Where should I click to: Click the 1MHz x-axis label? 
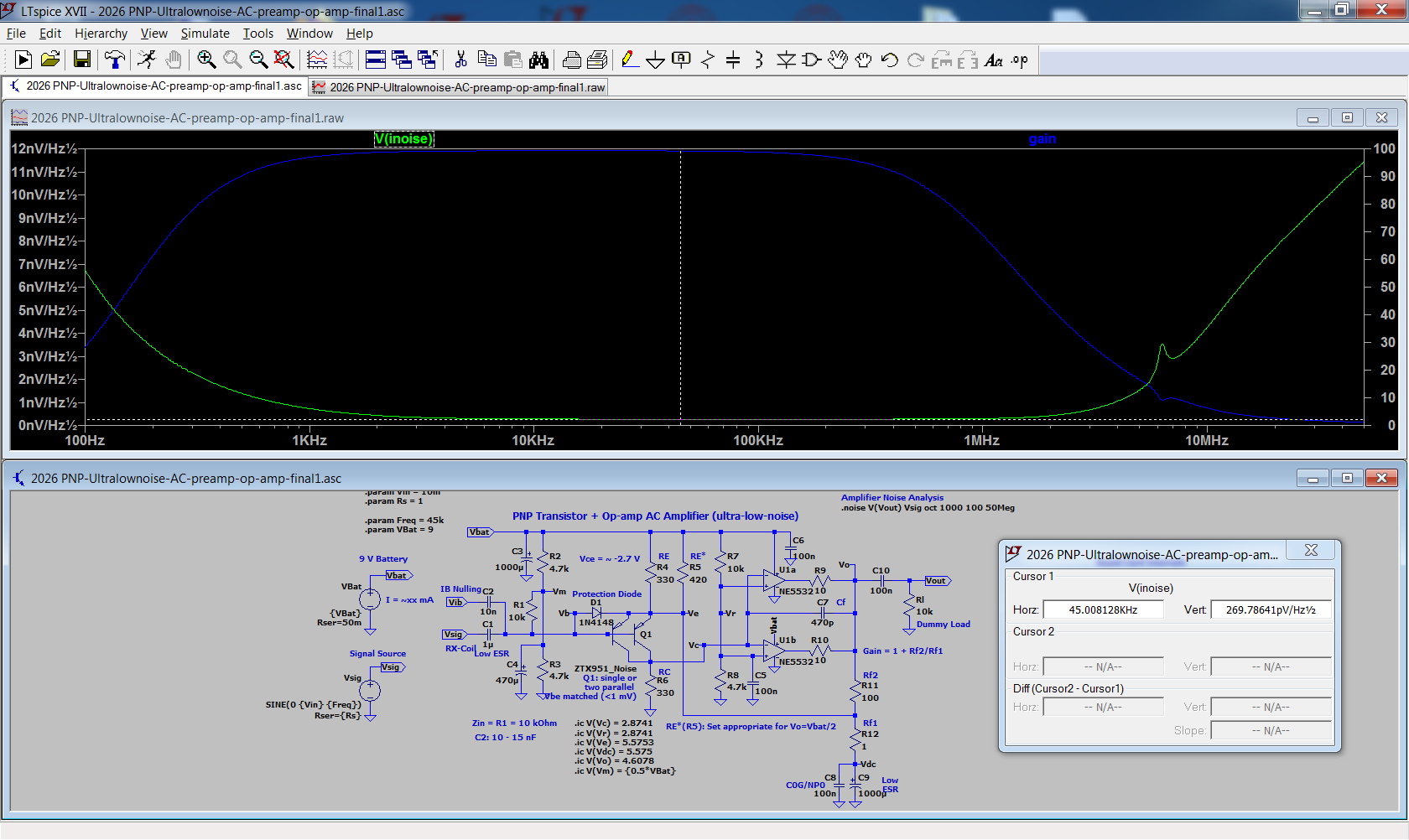[981, 441]
